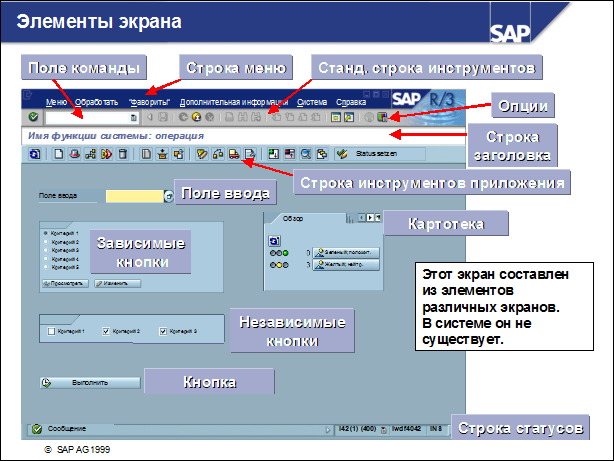The height and width of the screenshot is (461, 614).
Task: Uncheck the Критерий 3 checkbox
Action: point(162,330)
